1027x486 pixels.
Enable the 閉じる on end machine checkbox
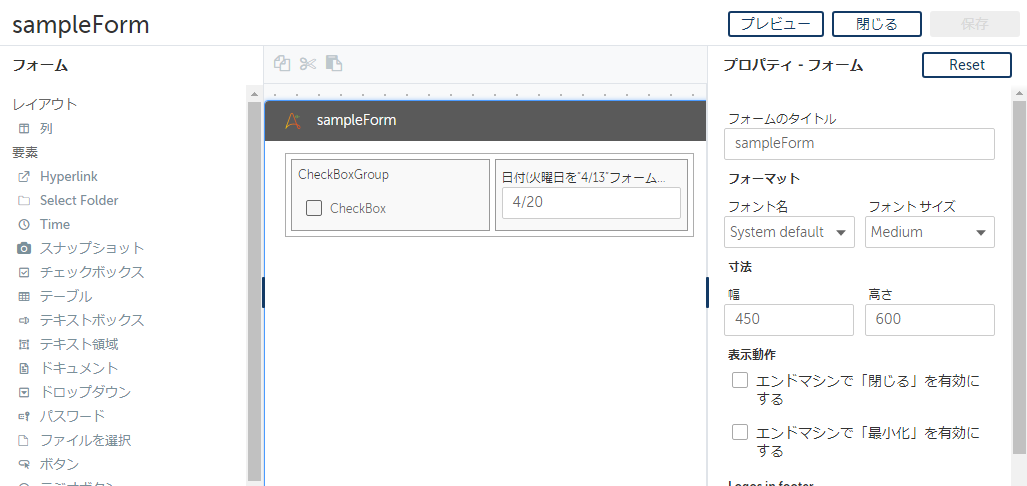pyautogui.click(x=740, y=381)
